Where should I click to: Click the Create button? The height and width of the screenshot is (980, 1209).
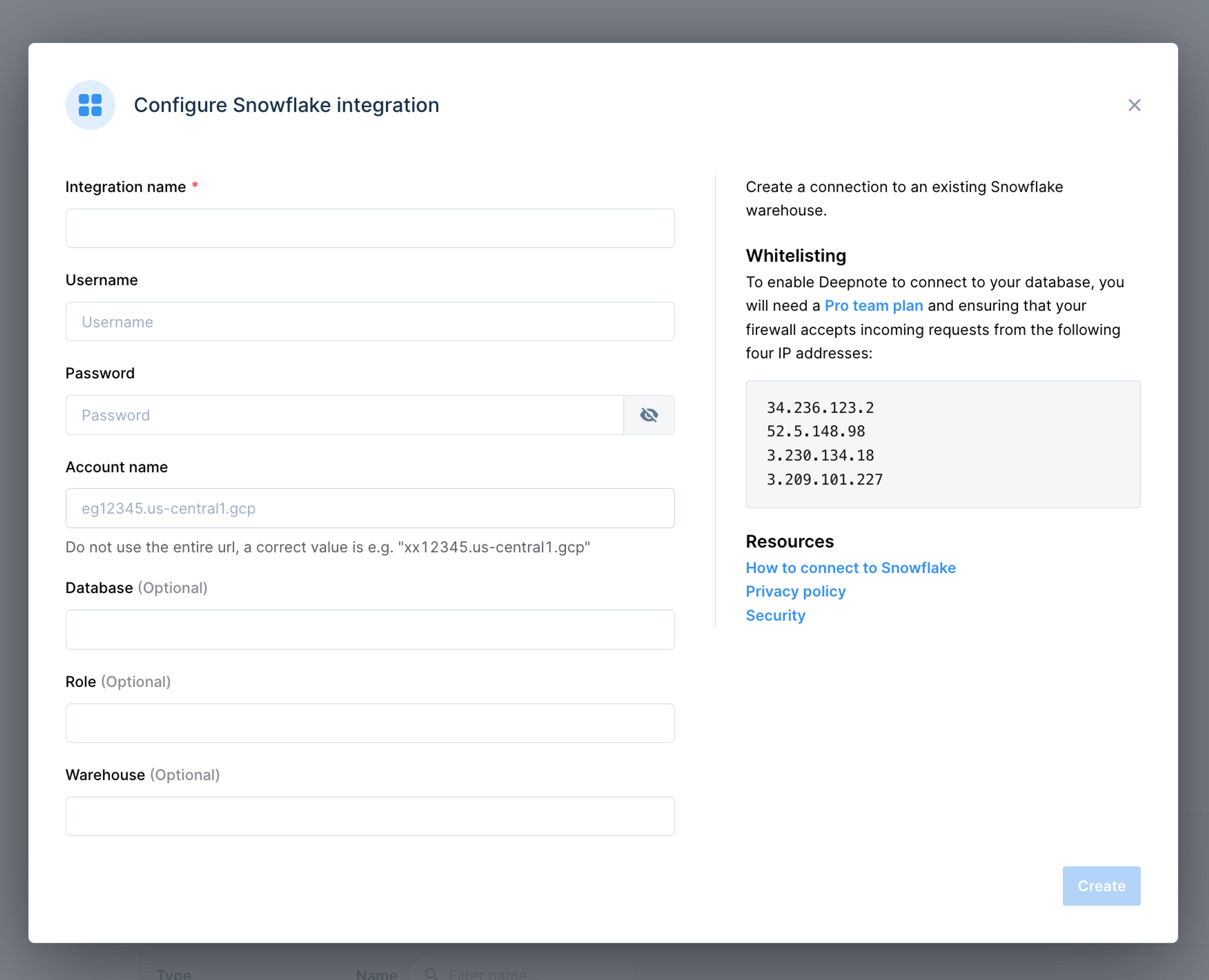1101,886
